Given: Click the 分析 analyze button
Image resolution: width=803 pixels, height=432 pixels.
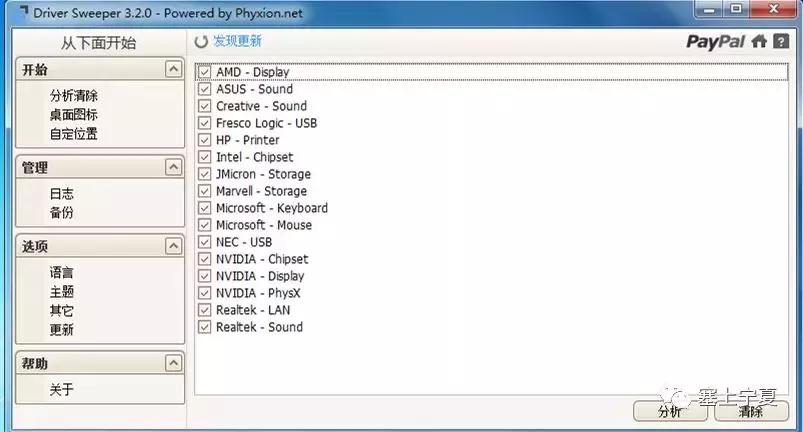Looking at the screenshot, I should pyautogui.click(x=670, y=411).
